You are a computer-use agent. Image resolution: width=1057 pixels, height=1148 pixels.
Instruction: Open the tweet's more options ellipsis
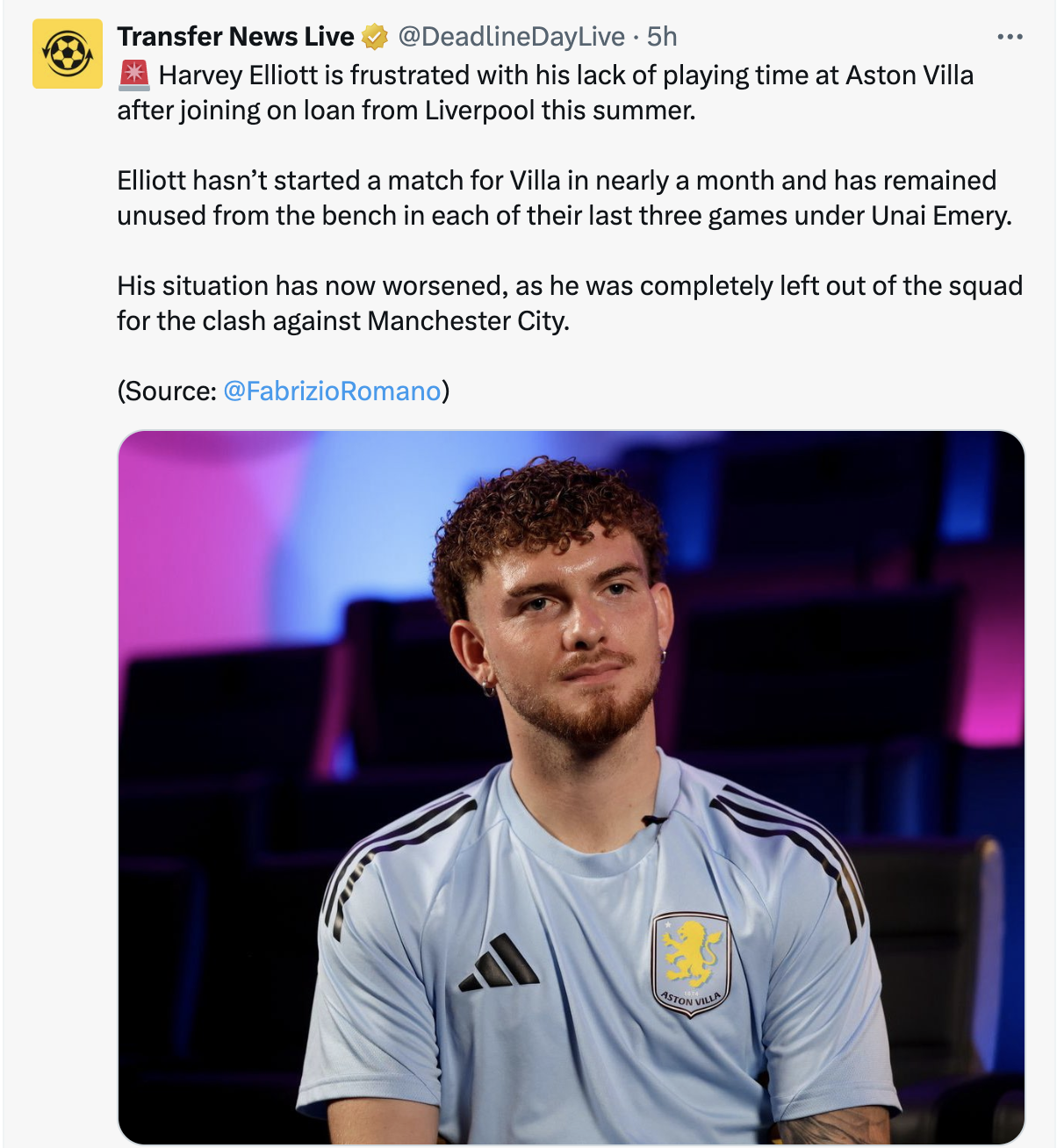[x=1010, y=37]
